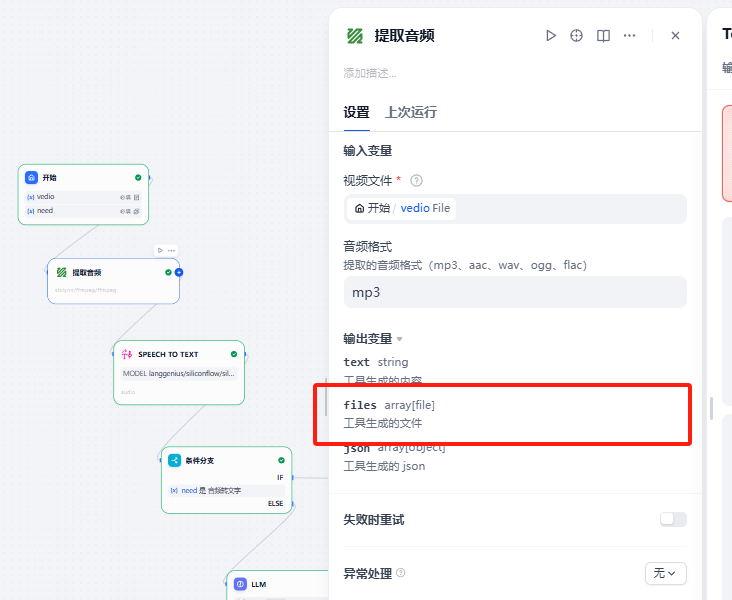The width and height of the screenshot is (732, 600).
Task: Select the SPEECH TO TEXT node
Action: click(179, 373)
